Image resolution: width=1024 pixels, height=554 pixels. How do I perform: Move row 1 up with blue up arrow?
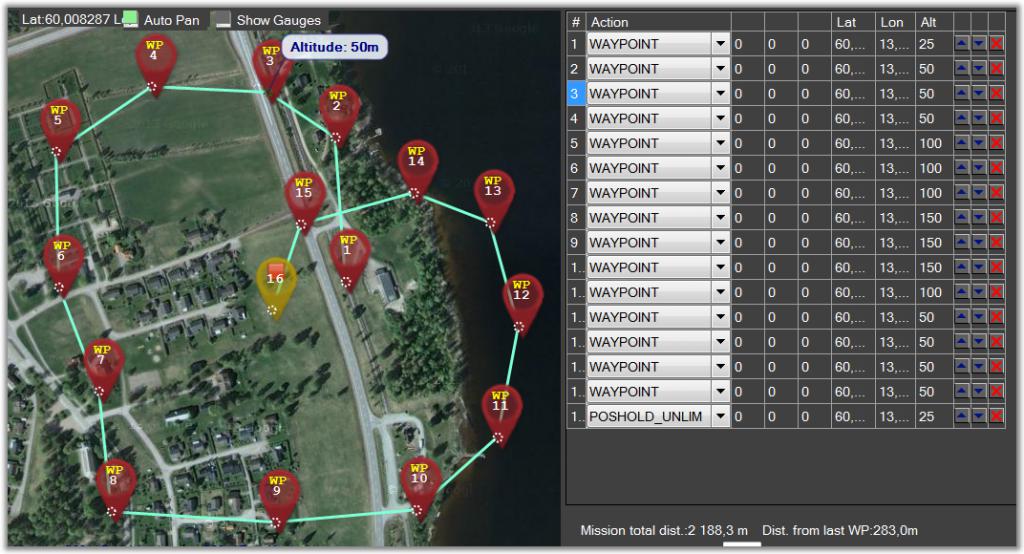[961, 44]
